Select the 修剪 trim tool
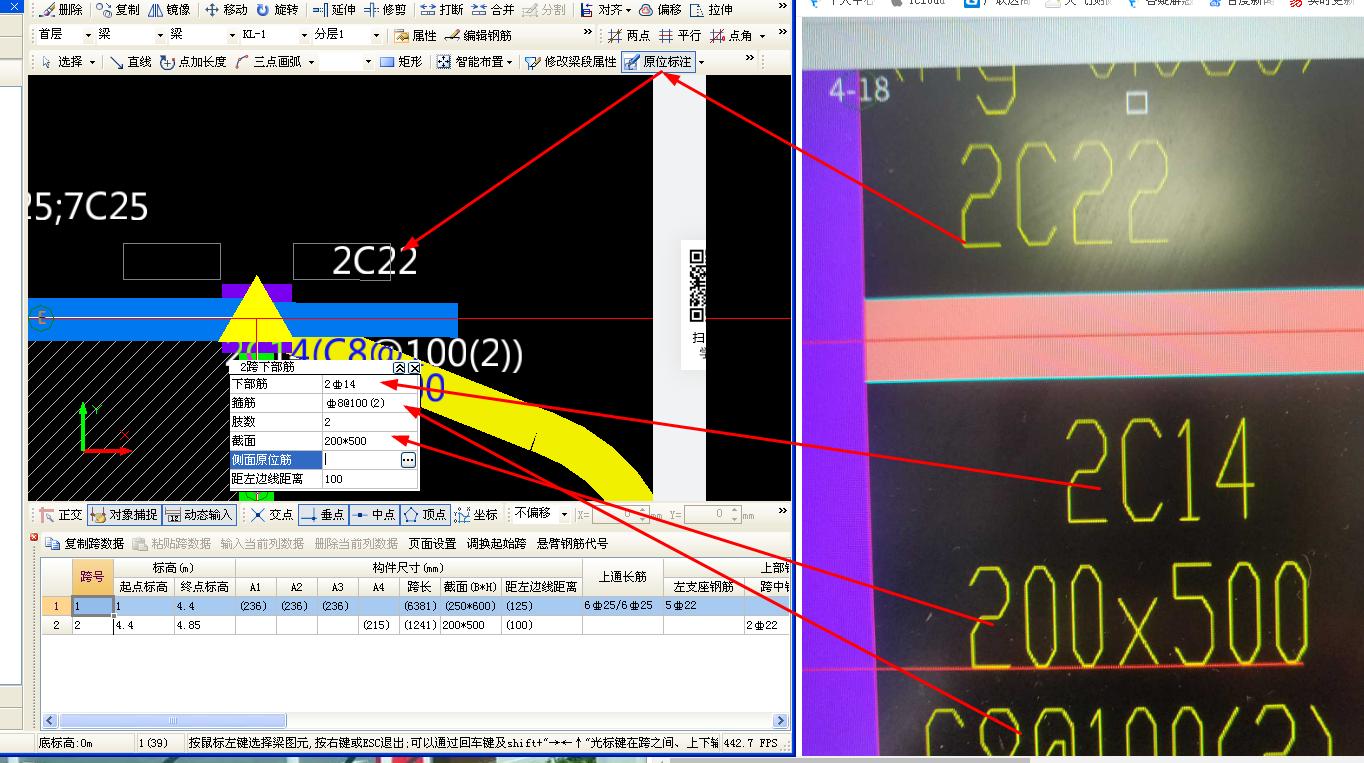 pyautogui.click(x=385, y=10)
